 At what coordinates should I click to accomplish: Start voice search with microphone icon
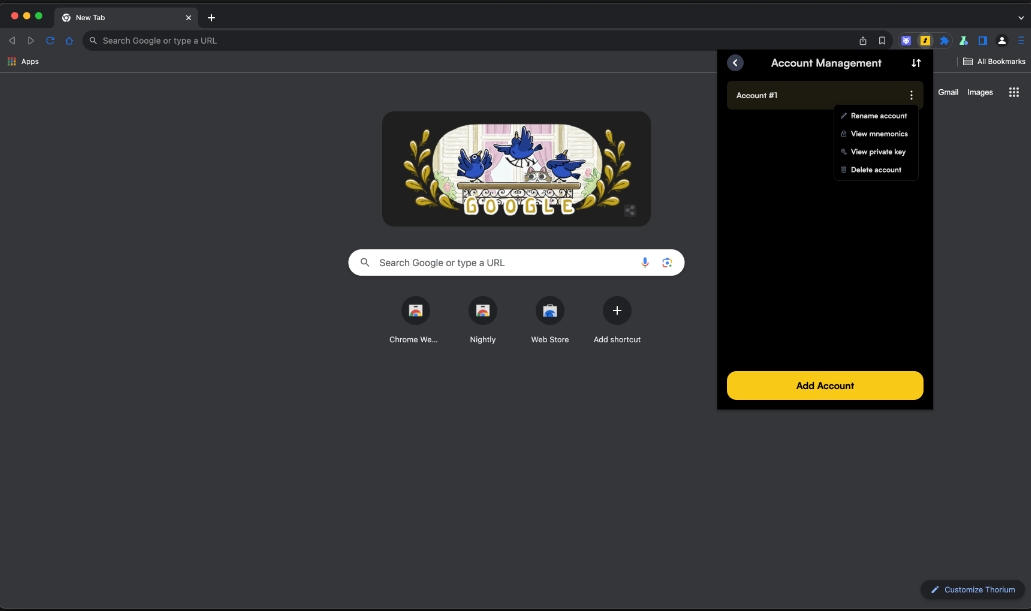pyautogui.click(x=644, y=262)
